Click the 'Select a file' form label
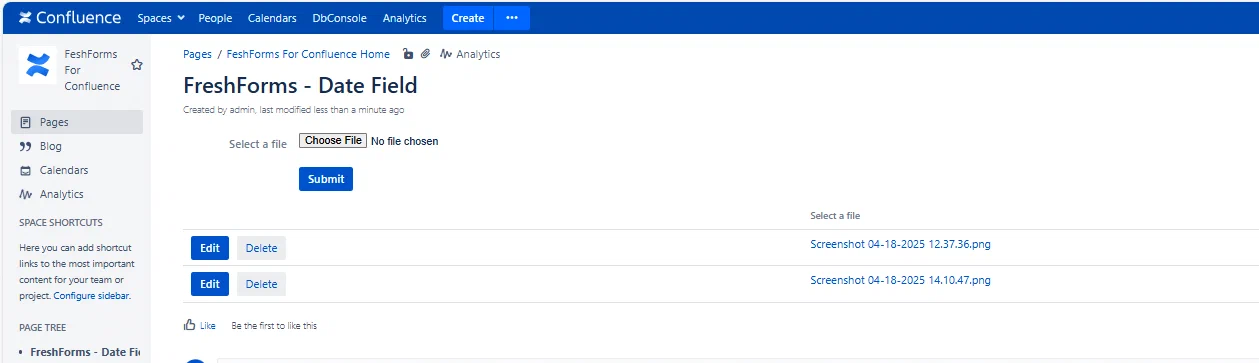The width and height of the screenshot is (1259, 363). (x=258, y=144)
